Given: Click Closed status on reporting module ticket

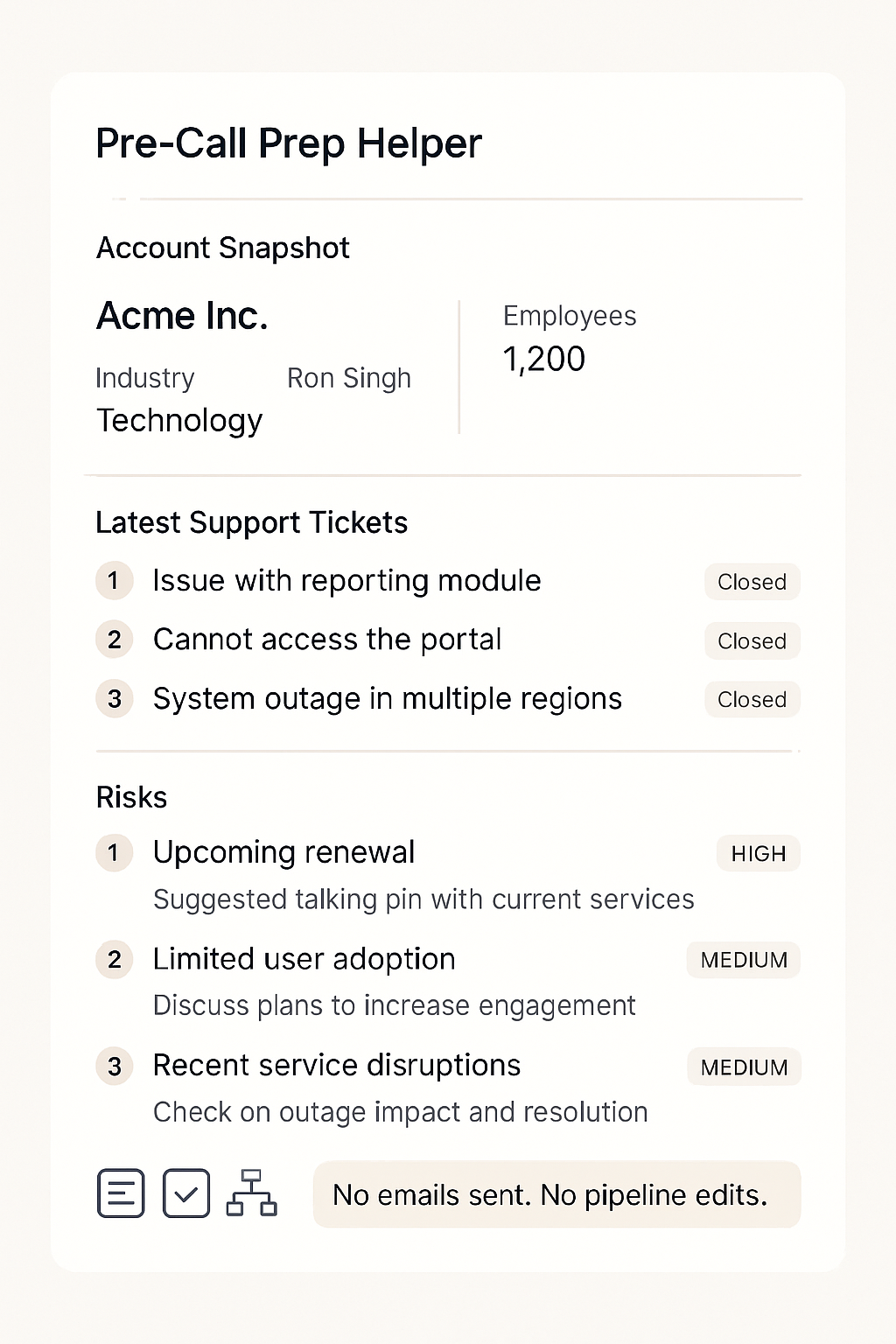Looking at the screenshot, I should pyautogui.click(x=752, y=582).
